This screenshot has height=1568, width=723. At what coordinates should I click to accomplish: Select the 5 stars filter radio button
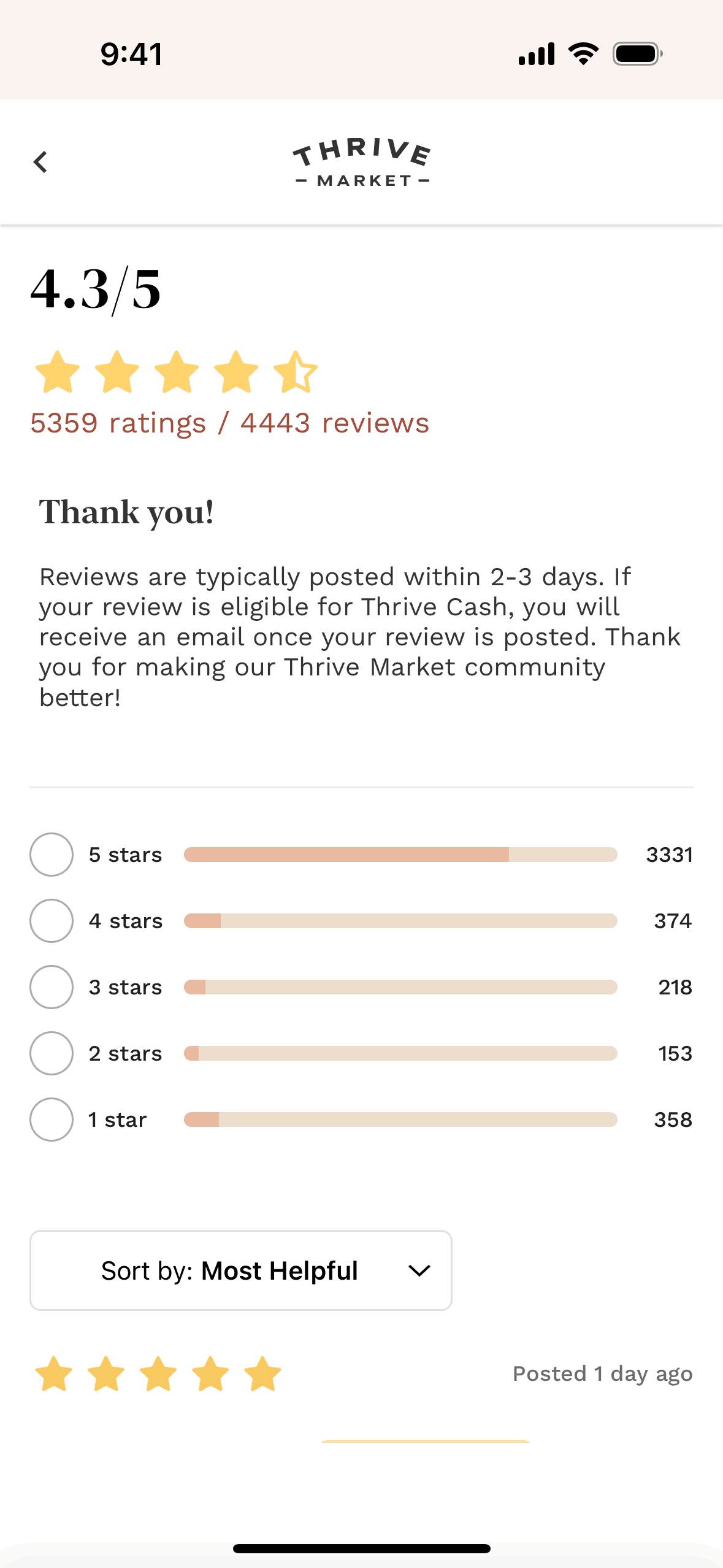[x=52, y=855]
